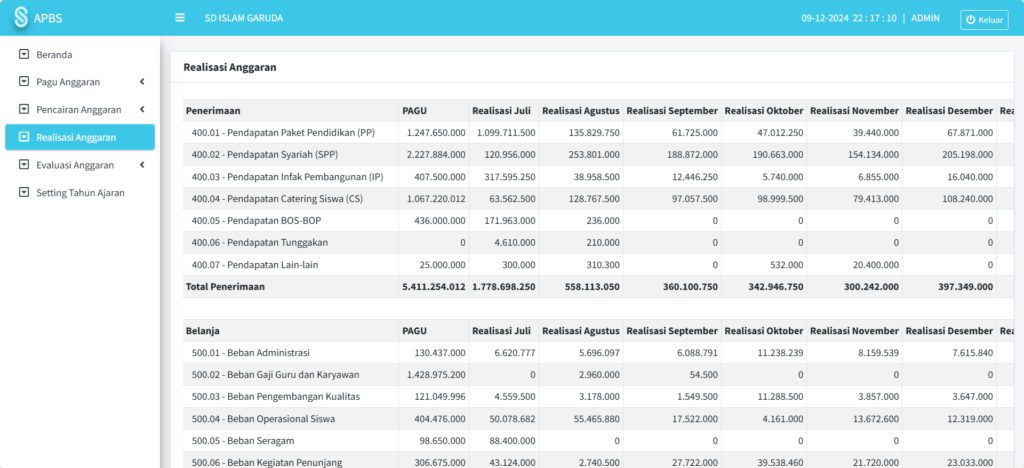Click the date and time display
This screenshot has width=1024, height=468.
[x=849, y=18]
